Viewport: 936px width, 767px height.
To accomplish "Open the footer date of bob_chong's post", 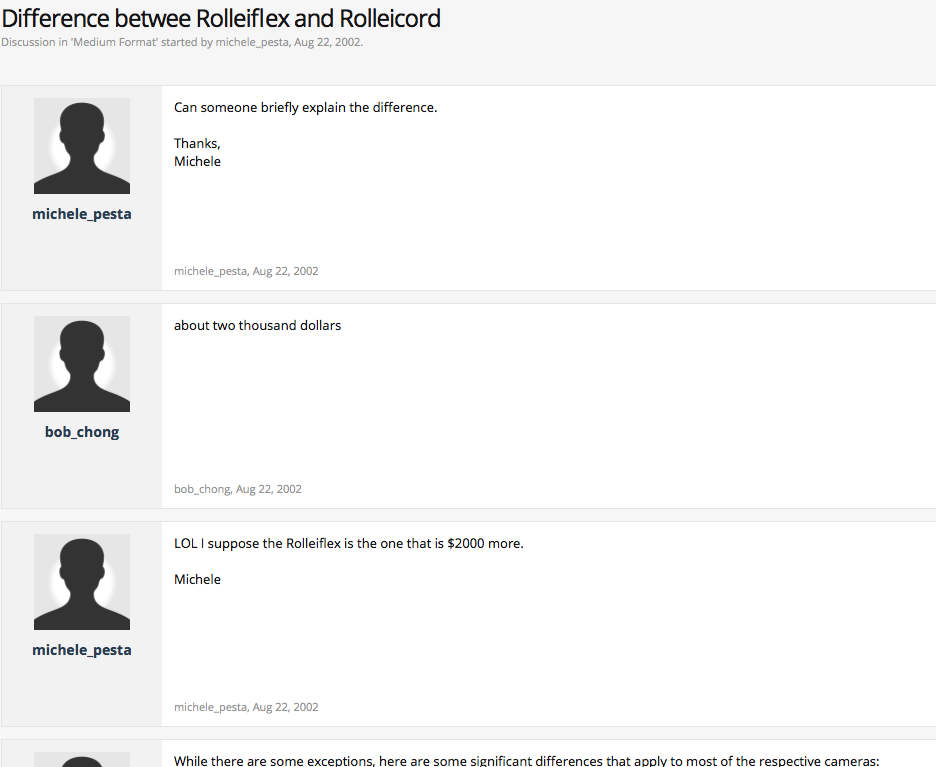I will pyautogui.click(x=269, y=489).
